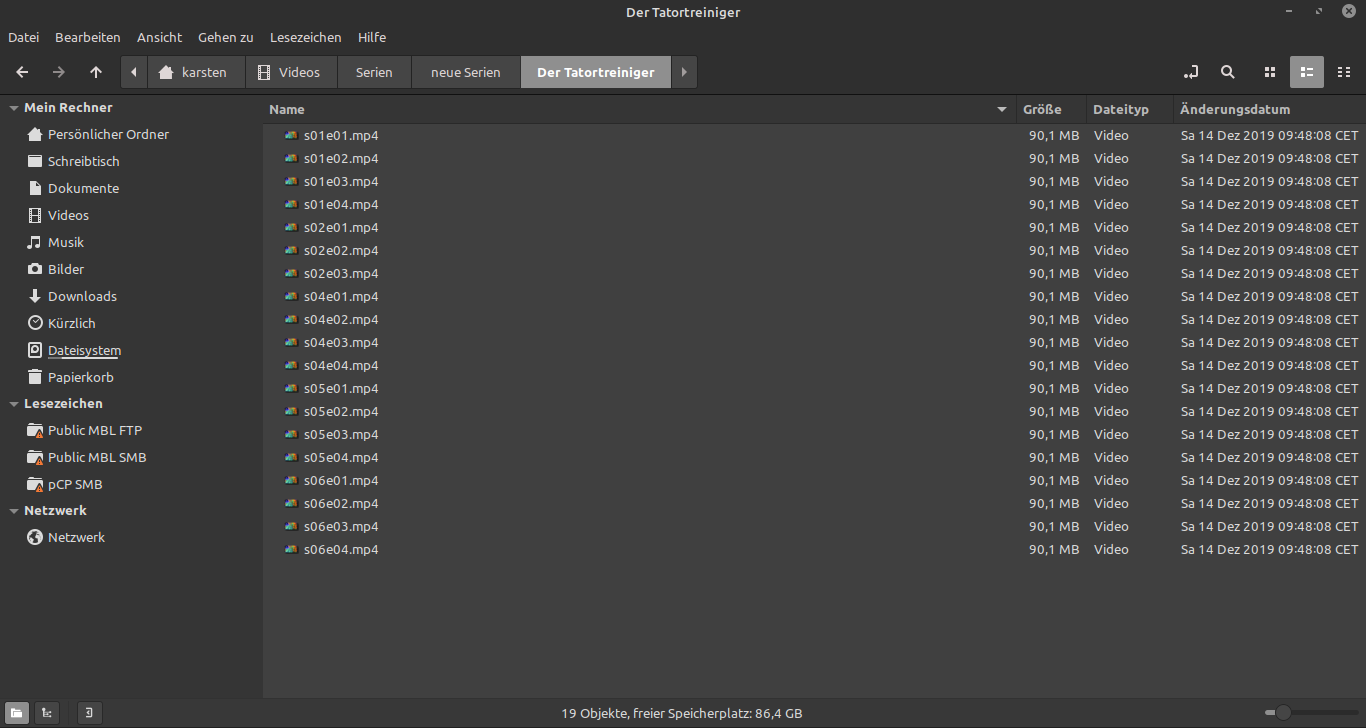The width and height of the screenshot is (1366, 728).
Task: Show the tree view in the sidebar
Action: coord(46,713)
